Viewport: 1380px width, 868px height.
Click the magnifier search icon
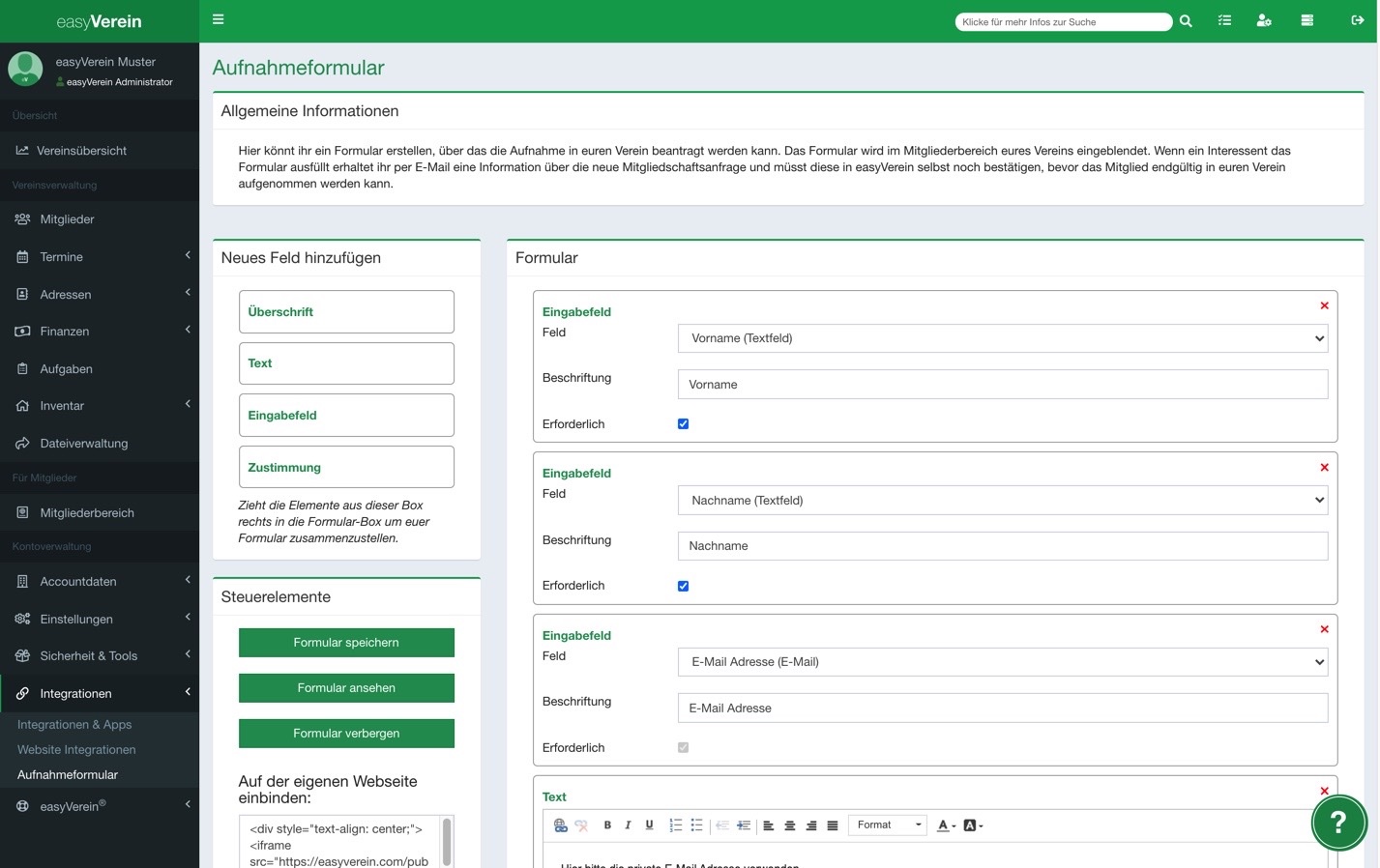(x=1186, y=21)
